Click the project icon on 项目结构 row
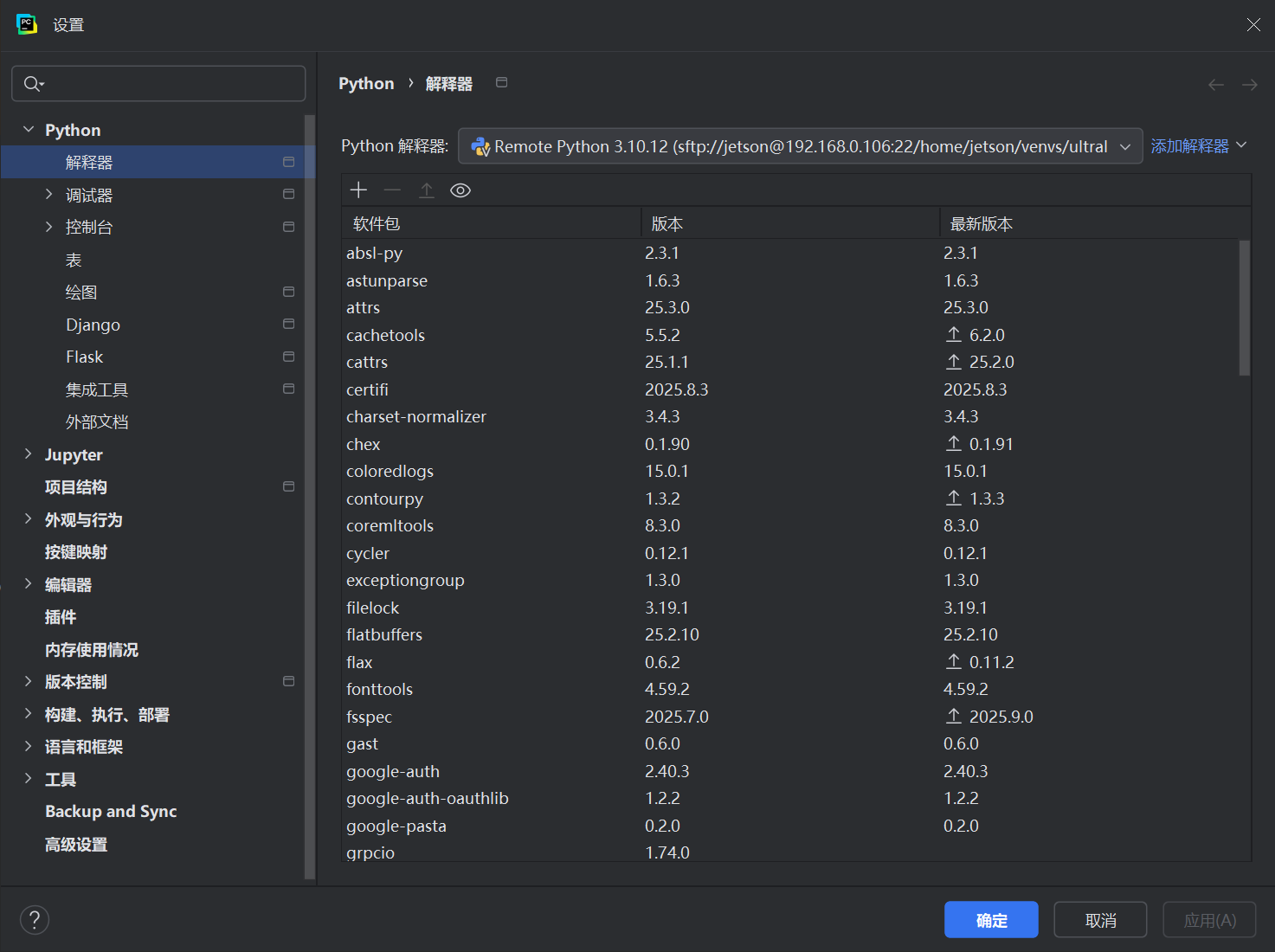Viewport: 1275px width, 952px height. (x=288, y=486)
